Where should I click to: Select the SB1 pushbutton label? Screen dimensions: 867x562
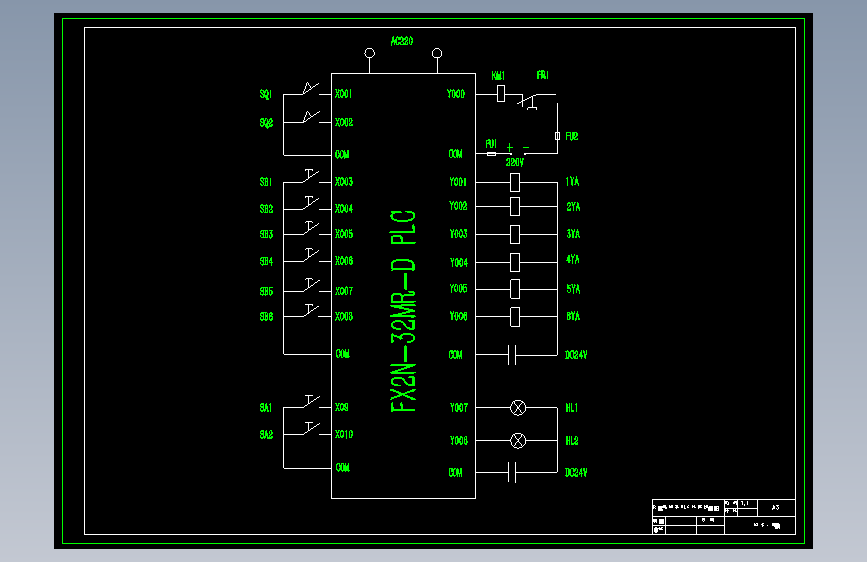pyautogui.click(x=266, y=182)
